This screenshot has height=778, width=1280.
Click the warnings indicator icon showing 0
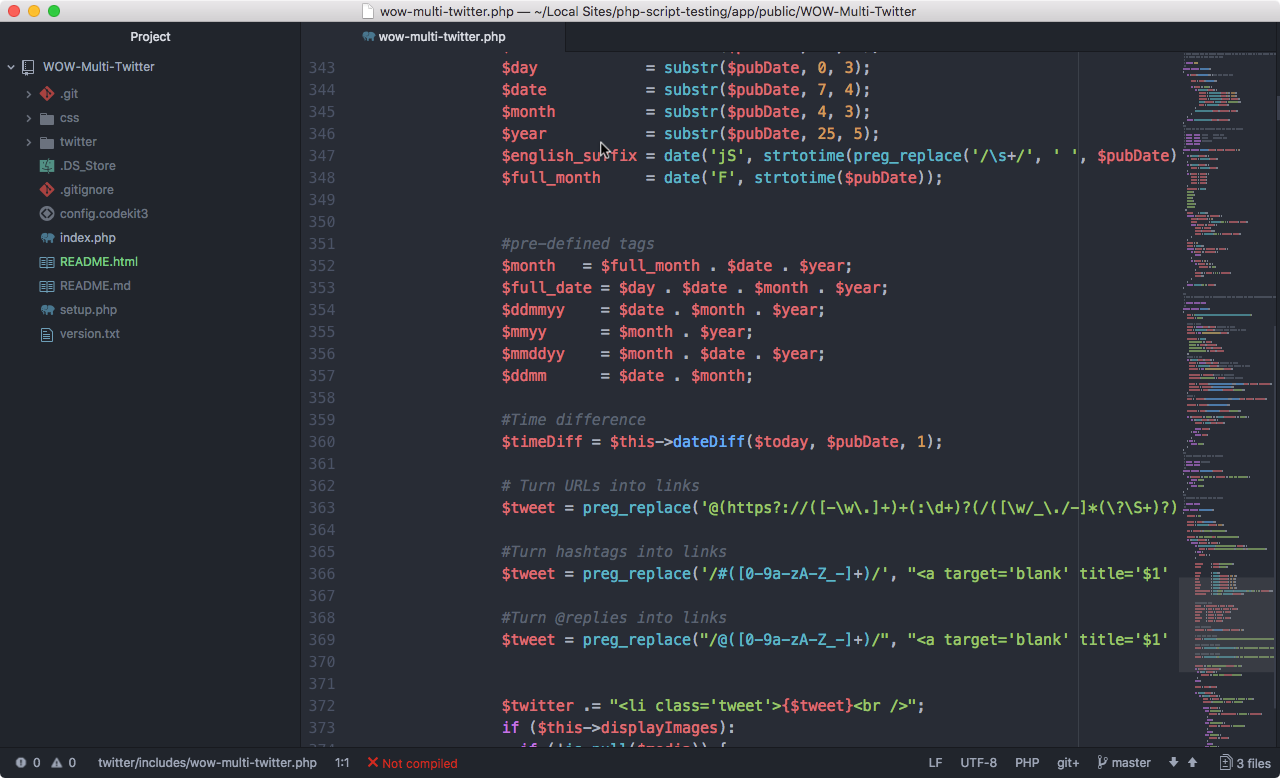click(56, 762)
